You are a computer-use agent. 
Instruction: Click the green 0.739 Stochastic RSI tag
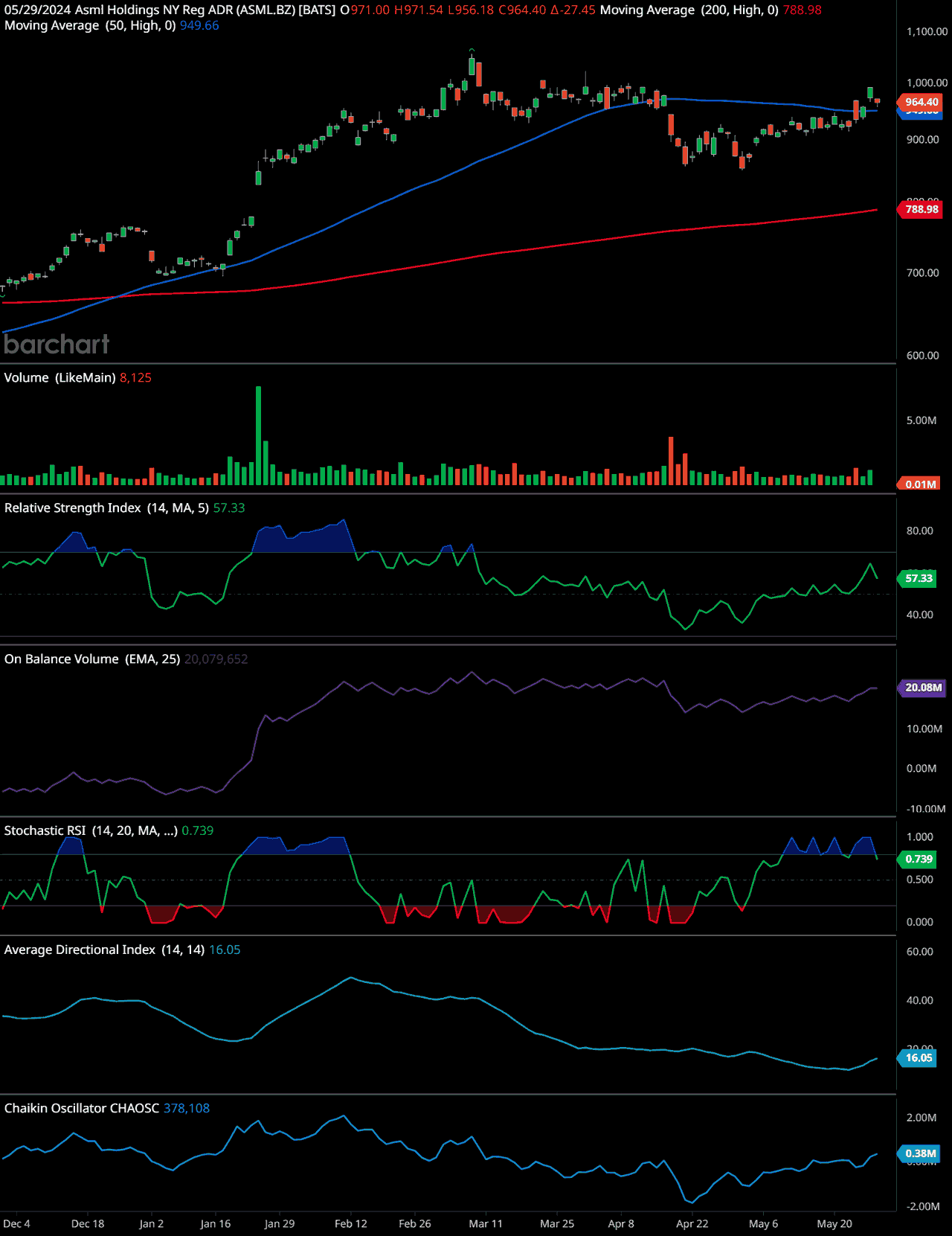pyautogui.click(x=919, y=859)
